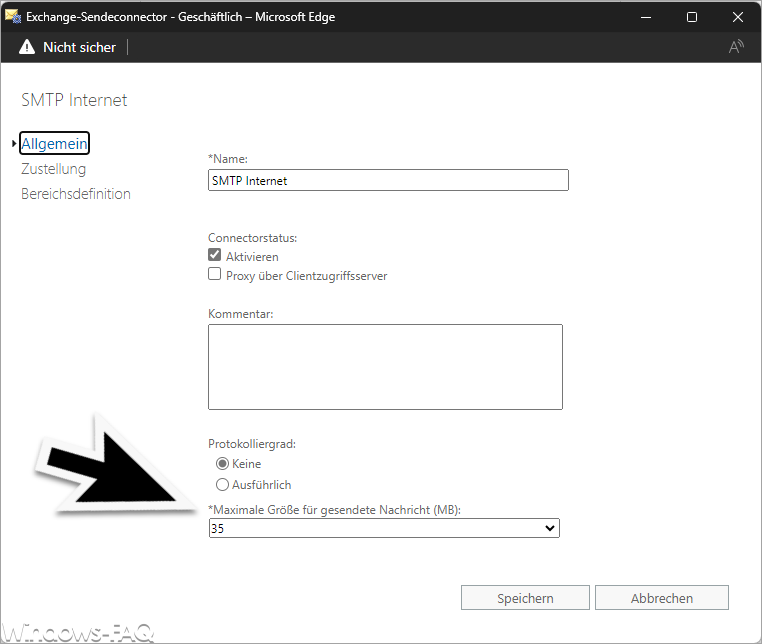Viewport: 762px width, 644px height.
Task: Select the Keine logging radio button
Action: coord(222,464)
